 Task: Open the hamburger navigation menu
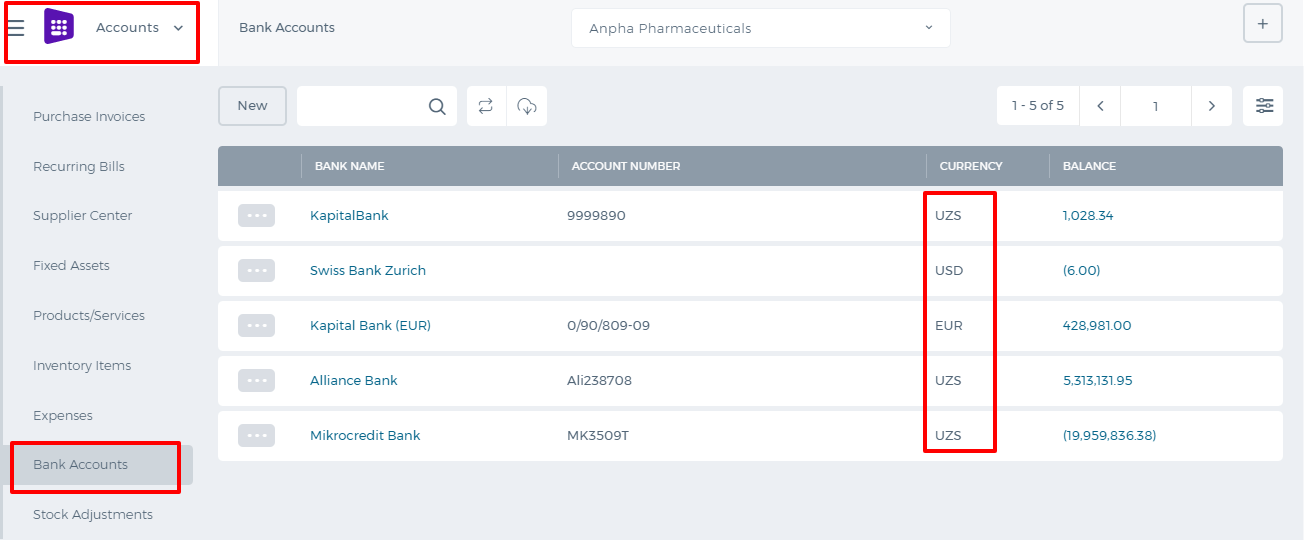point(16,28)
